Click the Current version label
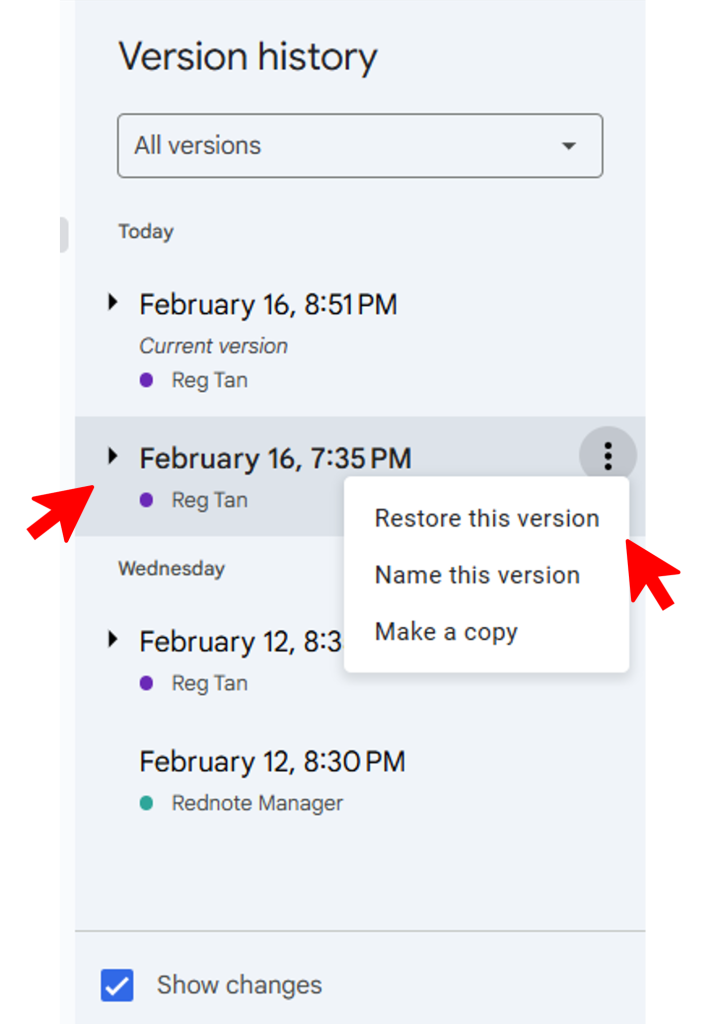 pos(213,346)
